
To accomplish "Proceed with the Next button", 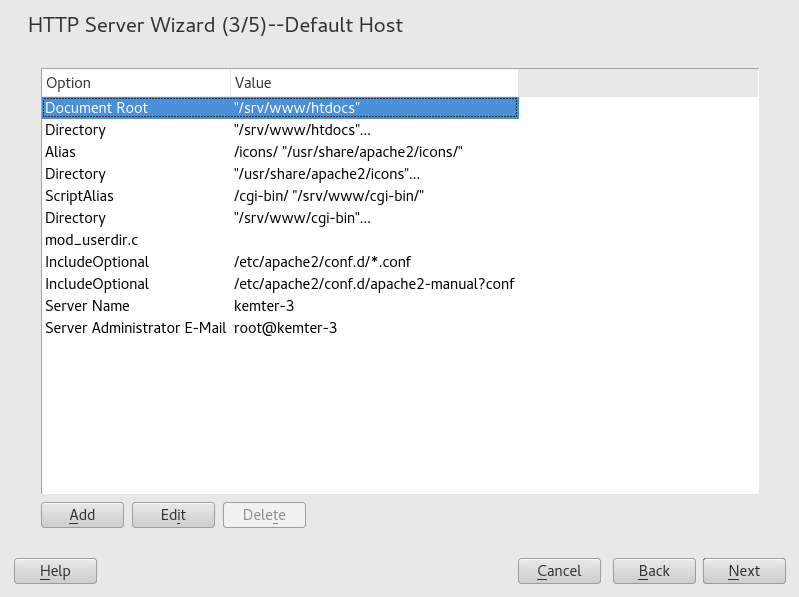I will [743, 571].
